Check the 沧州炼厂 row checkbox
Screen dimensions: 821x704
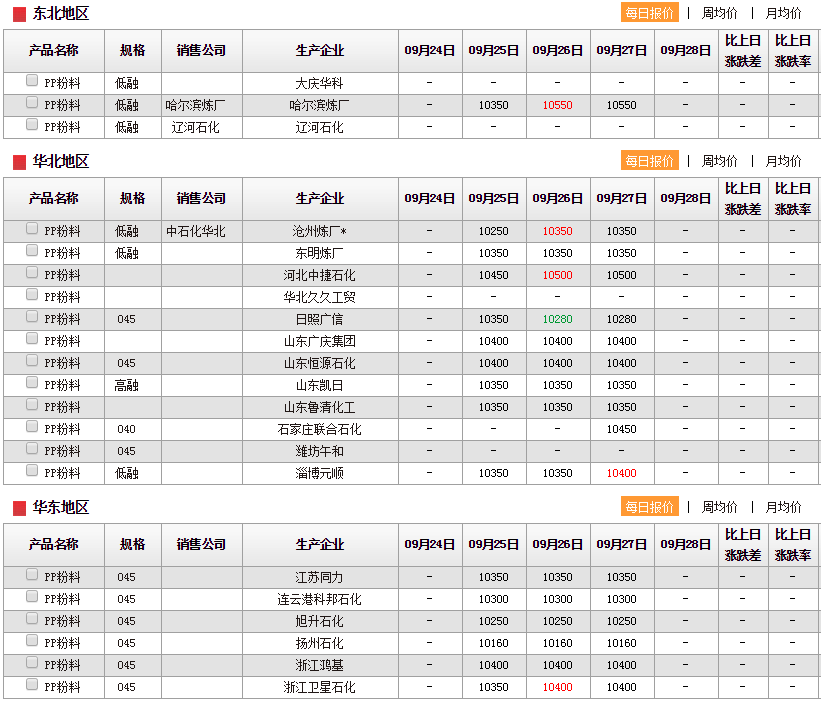click(x=32, y=228)
